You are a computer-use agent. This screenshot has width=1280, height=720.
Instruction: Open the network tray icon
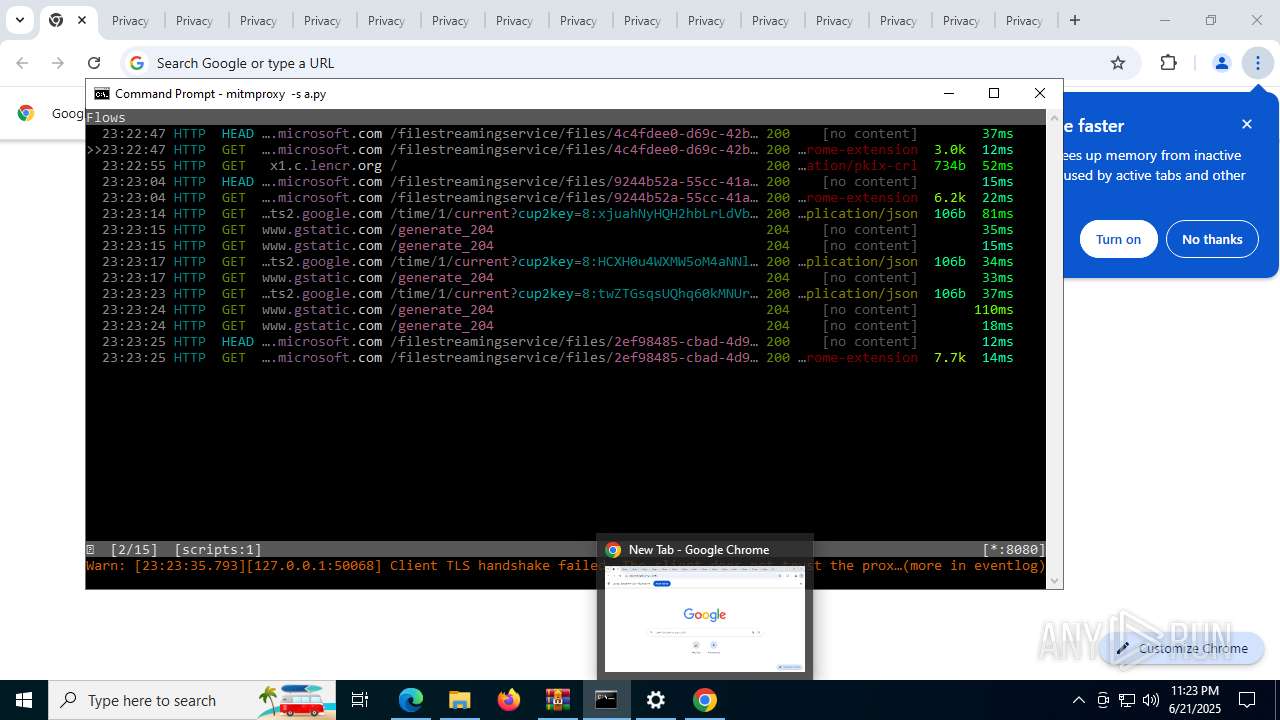point(1127,700)
